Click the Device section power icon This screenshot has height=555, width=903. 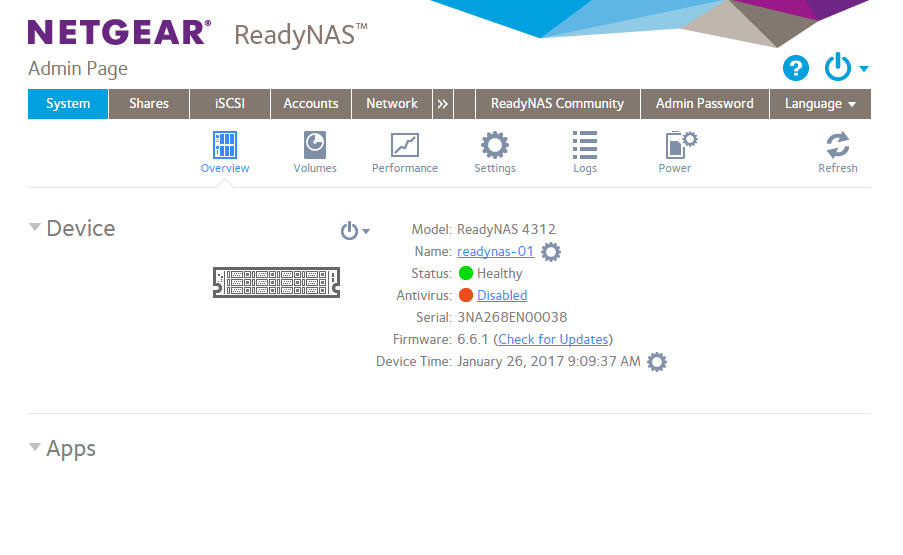point(349,230)
